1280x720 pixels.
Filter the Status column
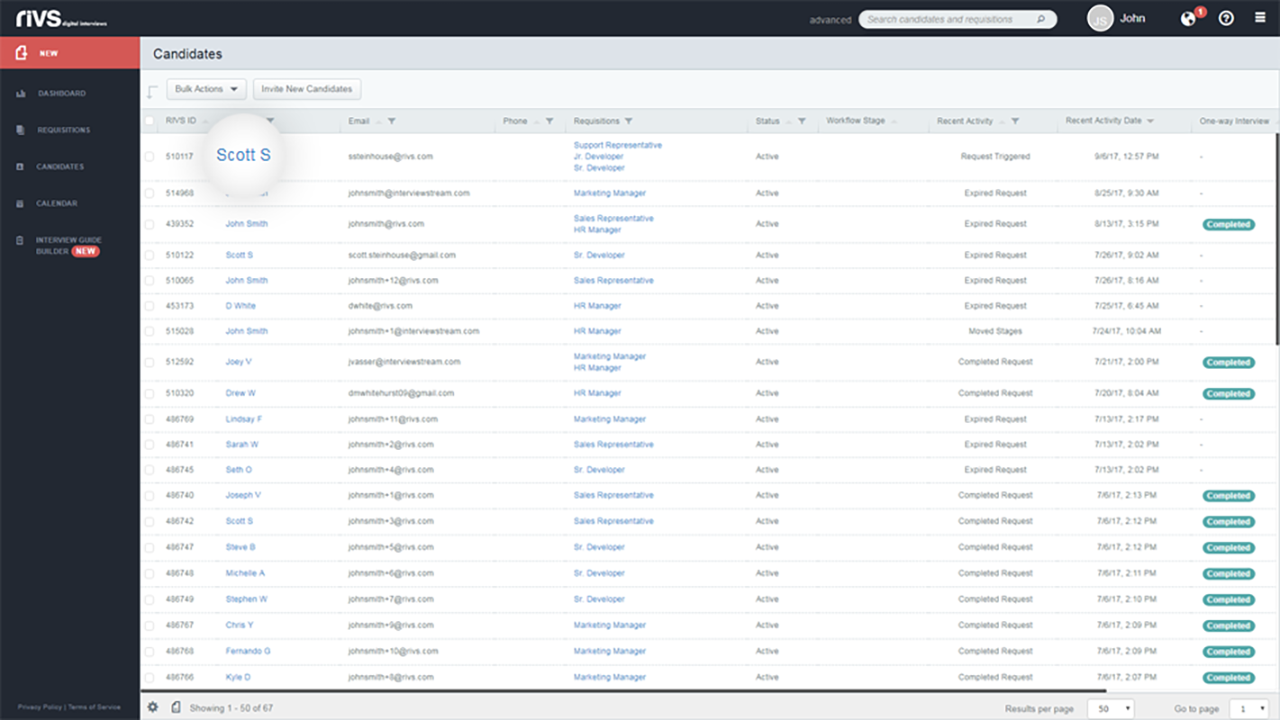pos(801,121)
